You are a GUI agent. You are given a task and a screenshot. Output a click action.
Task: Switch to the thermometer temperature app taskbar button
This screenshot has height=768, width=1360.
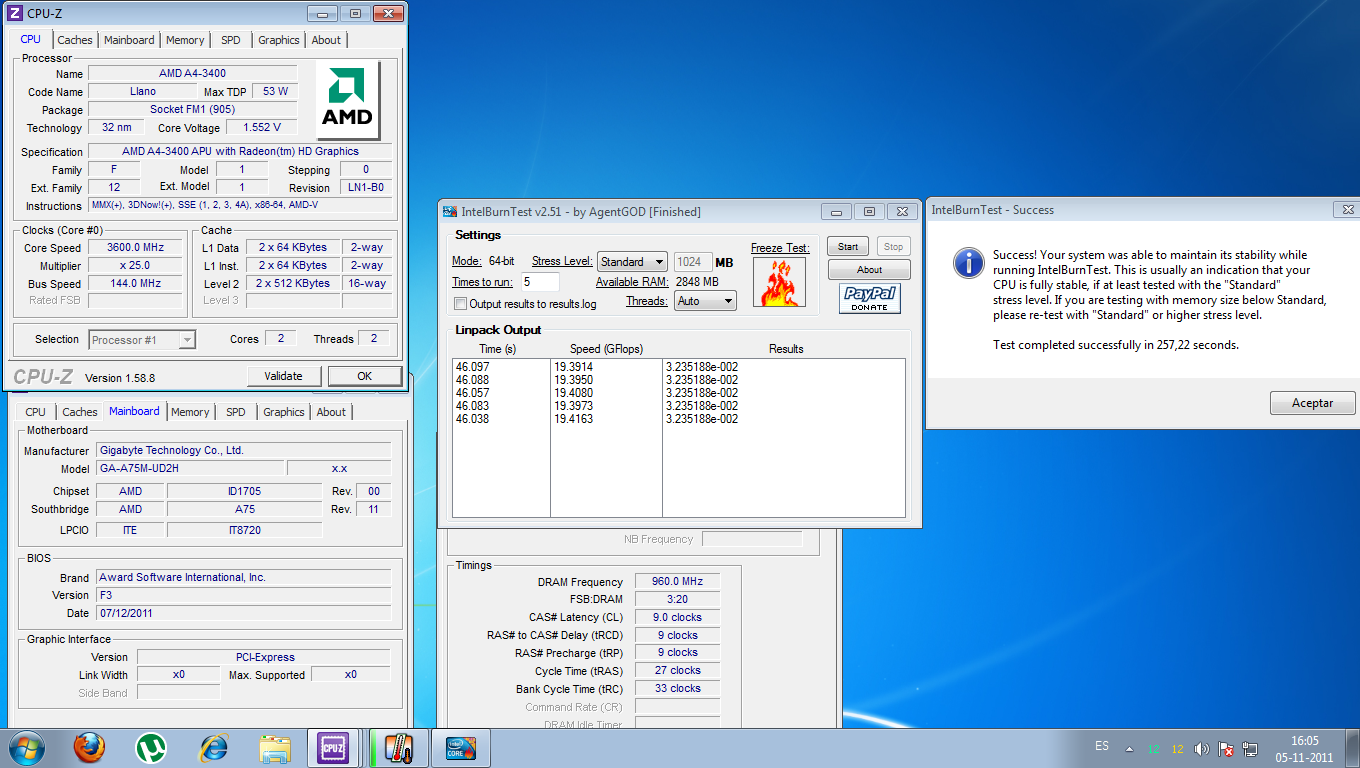coord(397,748)
